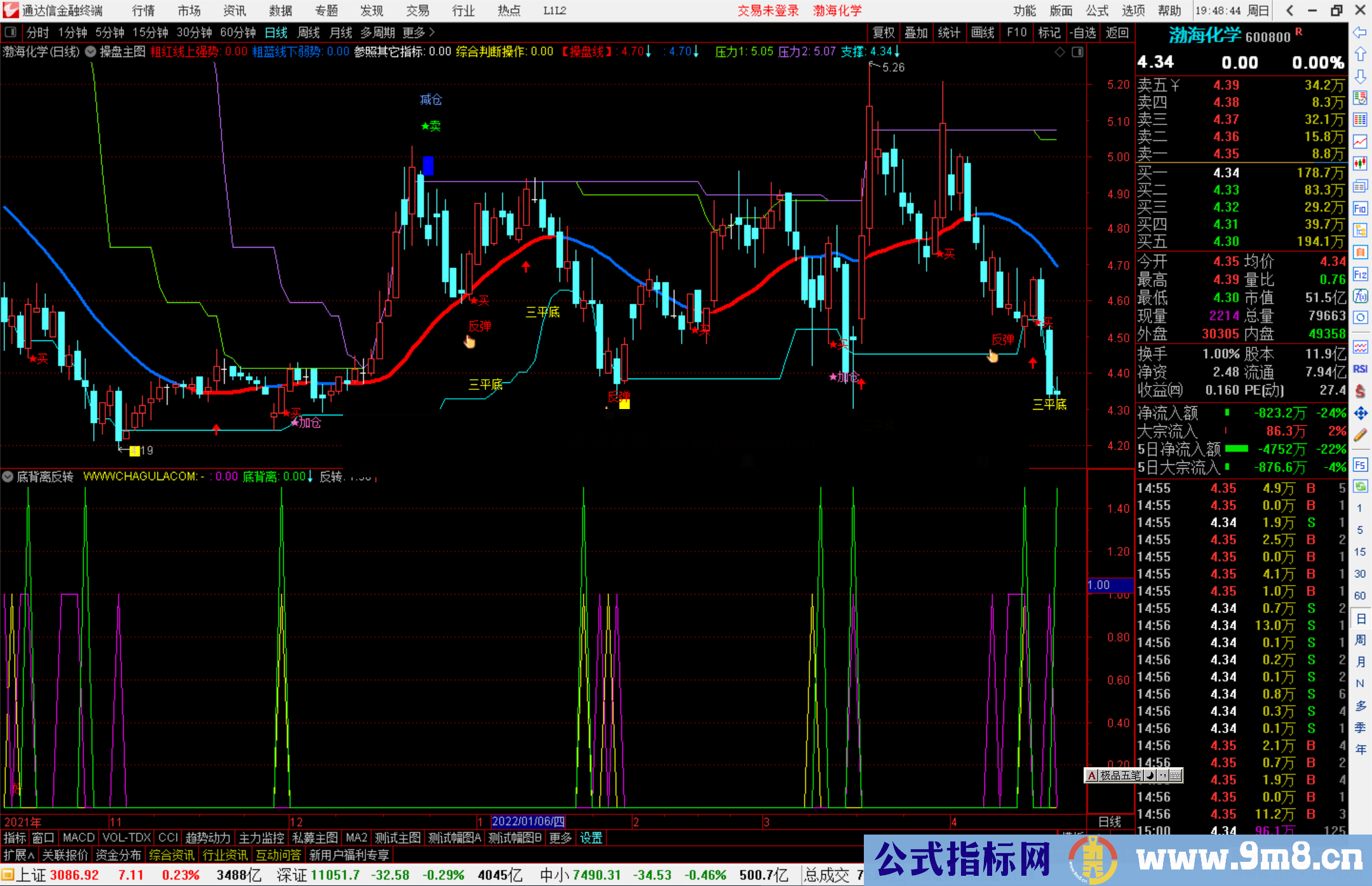Click the diamond icon above main chart
Viewport: 1372px width, 886px height.
1059,52
